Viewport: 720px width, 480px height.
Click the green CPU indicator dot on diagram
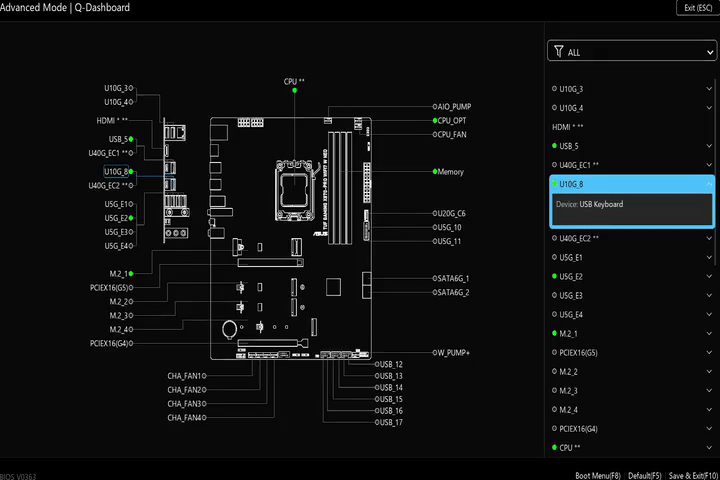point(294,90)
